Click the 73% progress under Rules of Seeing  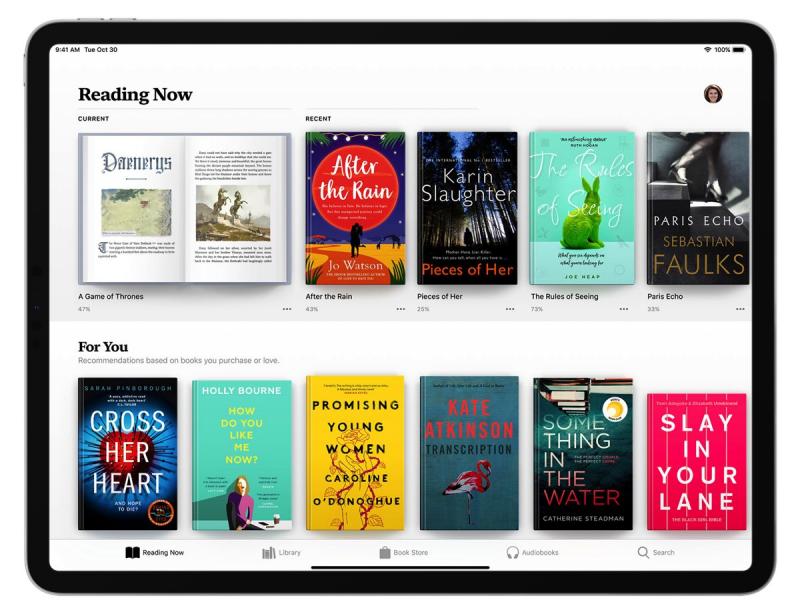coord(537,309)
